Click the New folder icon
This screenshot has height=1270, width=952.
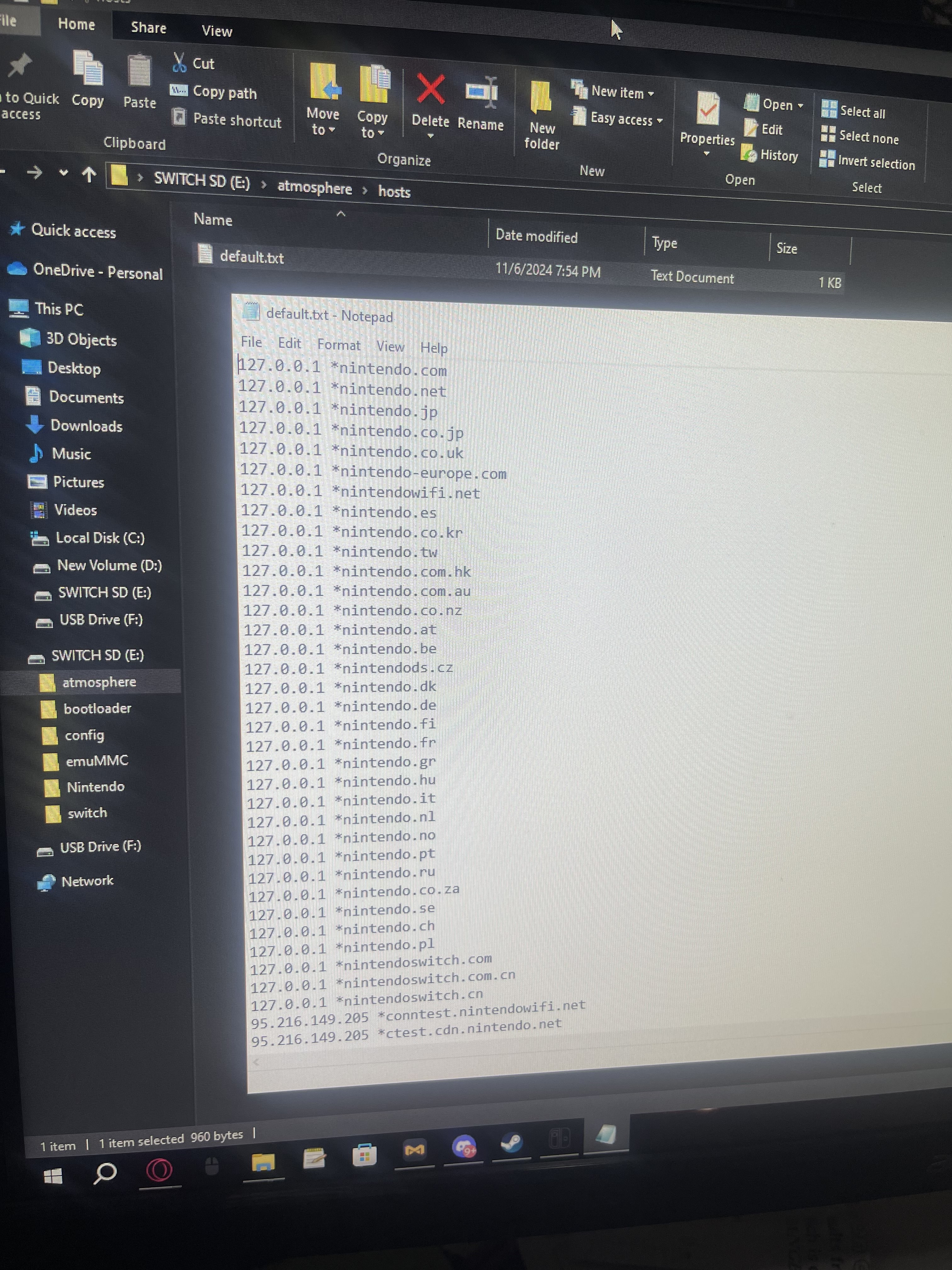tap(541, 98)
